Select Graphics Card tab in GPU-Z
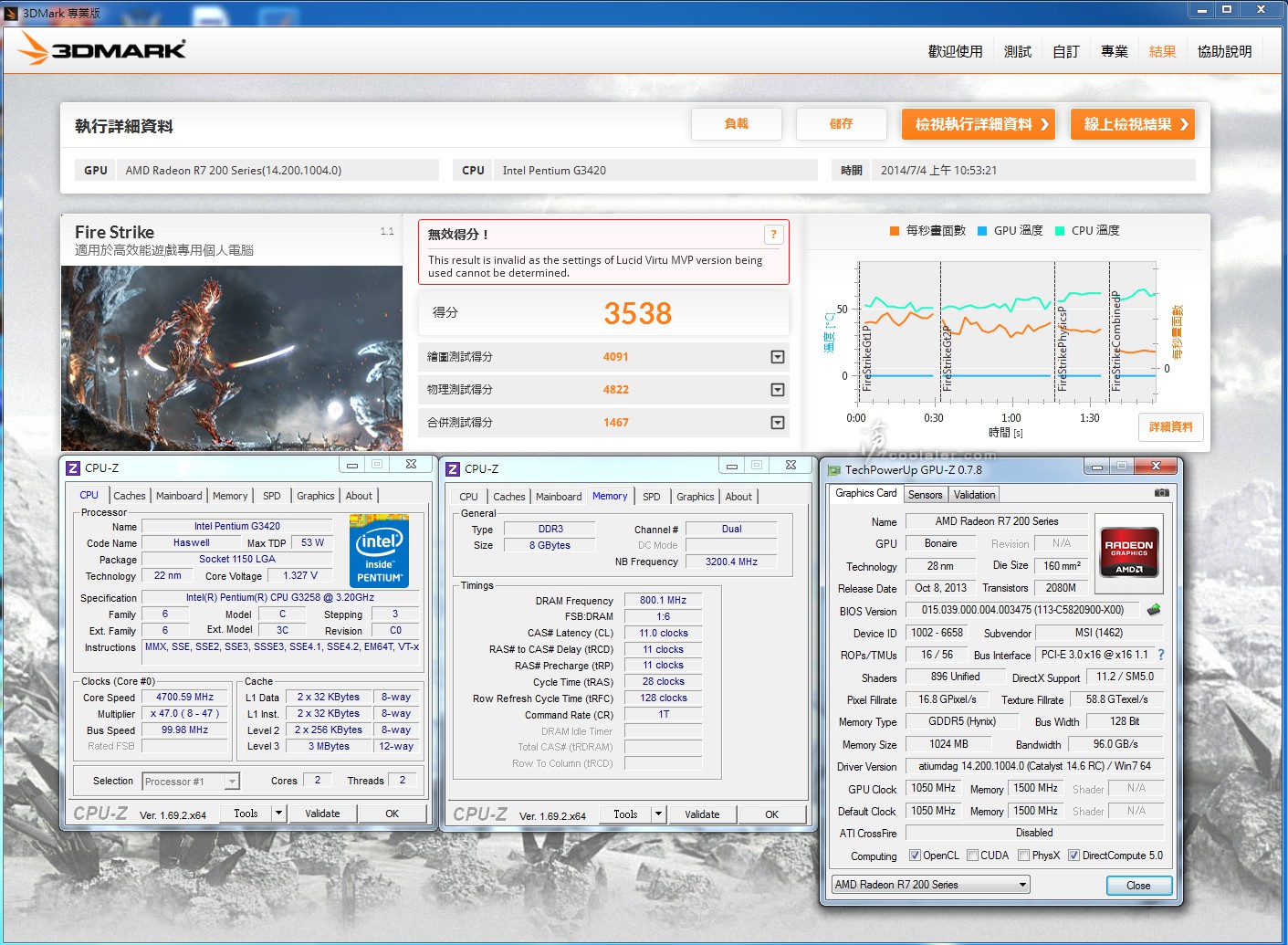Viewport: 1288px width, 945px height. [866, 493]
